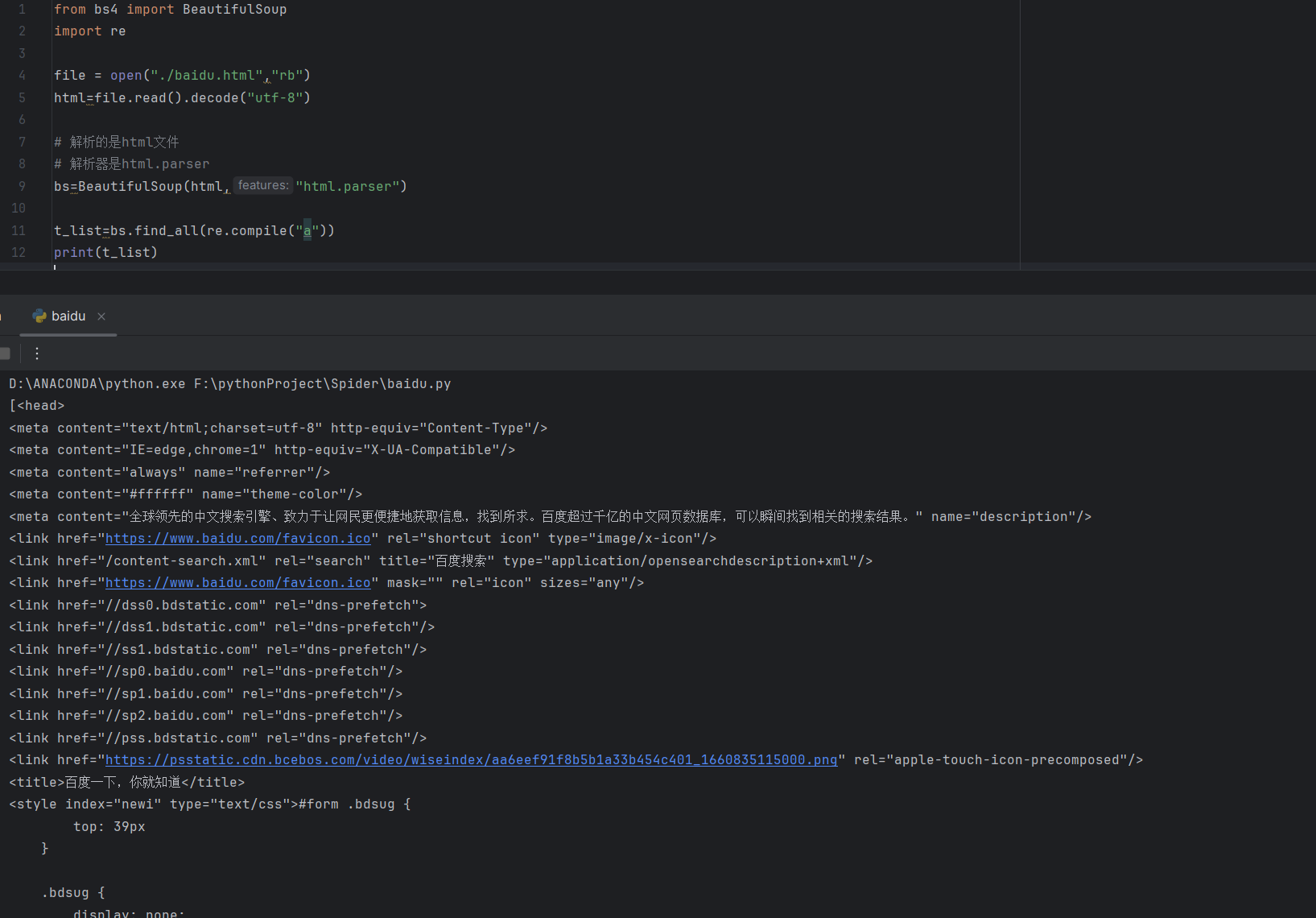Switch to the baidu run tab

(68, 316)
